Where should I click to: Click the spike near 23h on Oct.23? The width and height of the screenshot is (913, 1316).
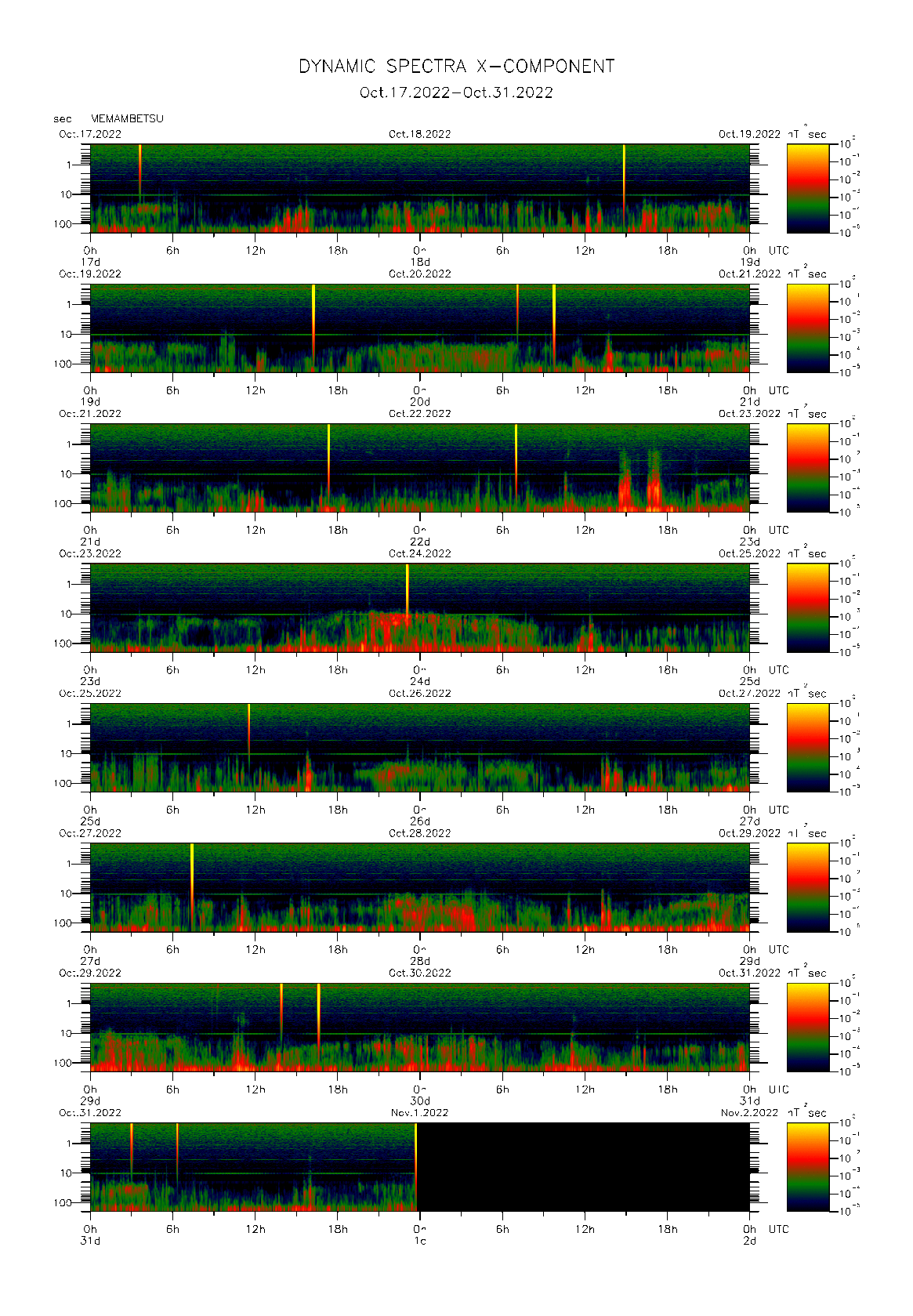click(x=408, y=594)
